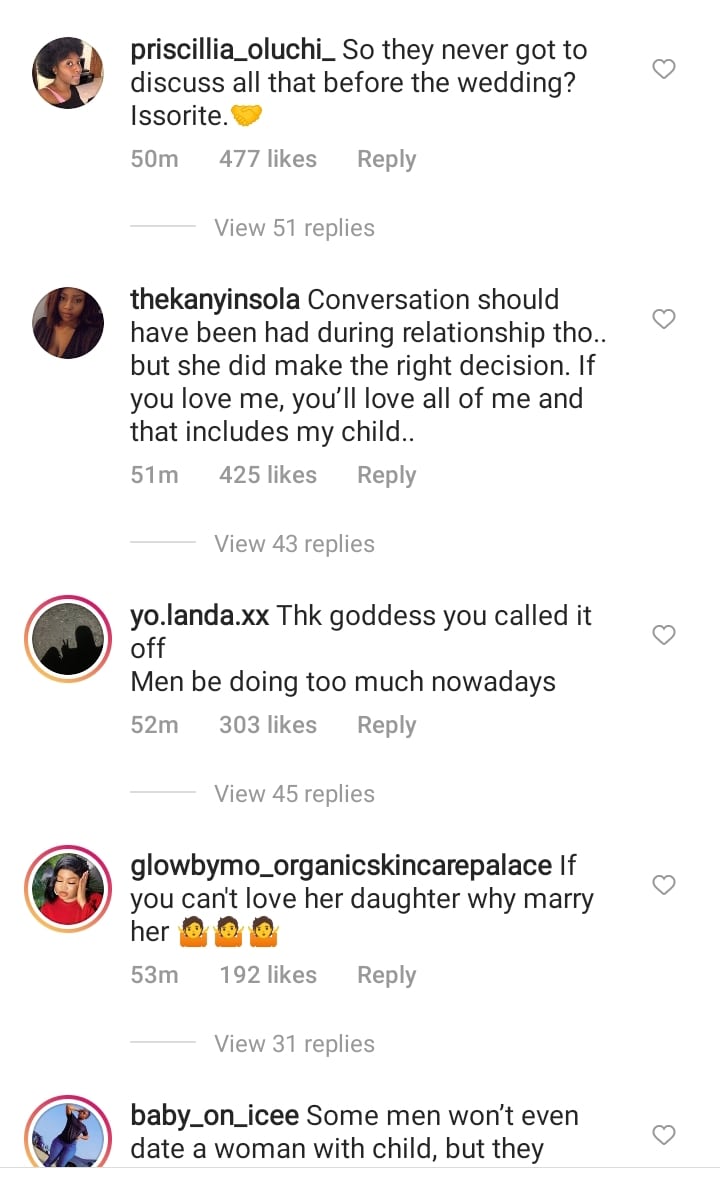720x1177 pixels.
Task: Open the 477 likes list
Action: point(267,159)
